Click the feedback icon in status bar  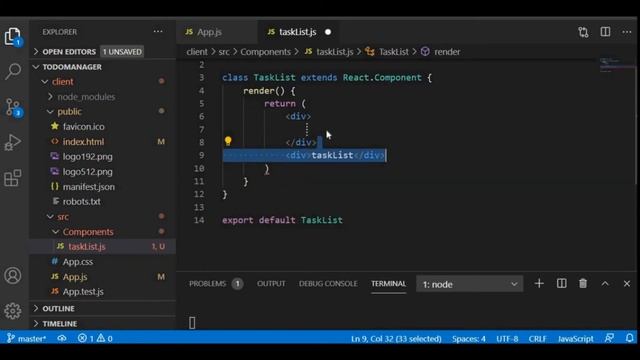click(x=609, y=338)
